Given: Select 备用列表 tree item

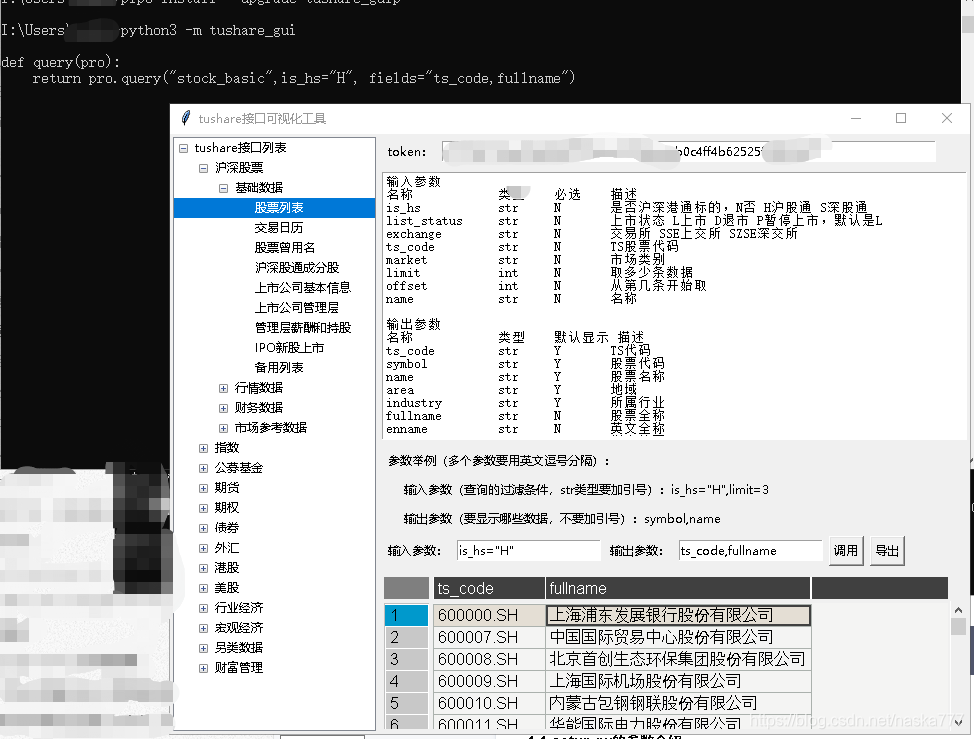Looking at the screenshot, I should [x=279, y=368].
